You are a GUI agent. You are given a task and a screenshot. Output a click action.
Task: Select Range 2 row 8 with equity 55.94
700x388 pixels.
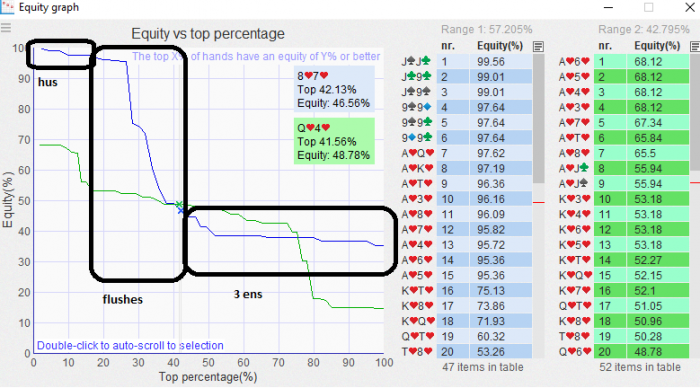tap(623, 168)
